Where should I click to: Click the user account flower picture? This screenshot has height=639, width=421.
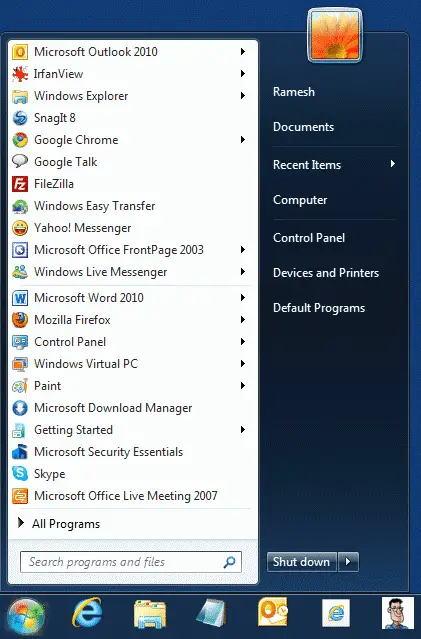click(335, 35)
